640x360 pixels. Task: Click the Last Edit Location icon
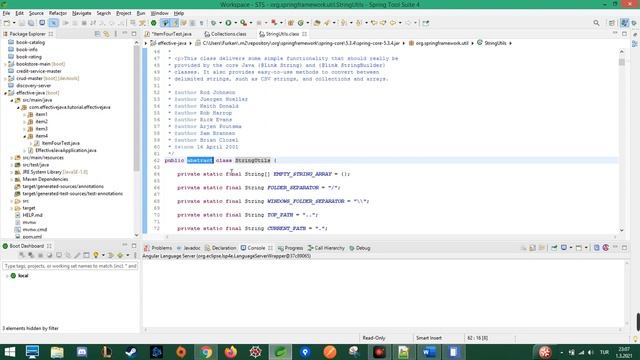[374, 23]
